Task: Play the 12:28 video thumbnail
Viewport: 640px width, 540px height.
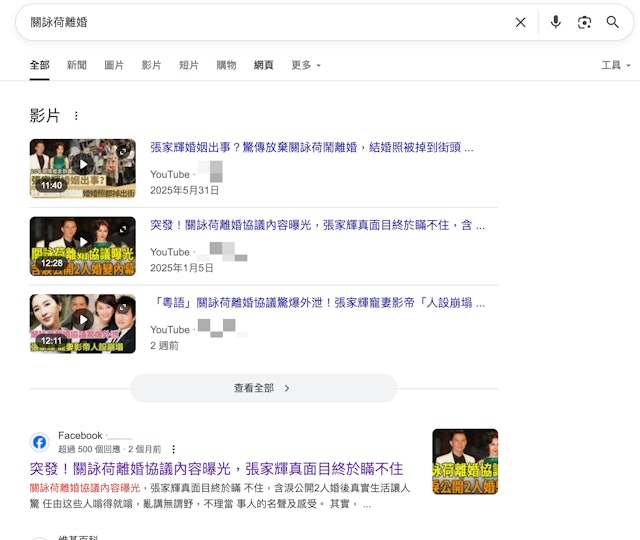Action: pos(82,246)
